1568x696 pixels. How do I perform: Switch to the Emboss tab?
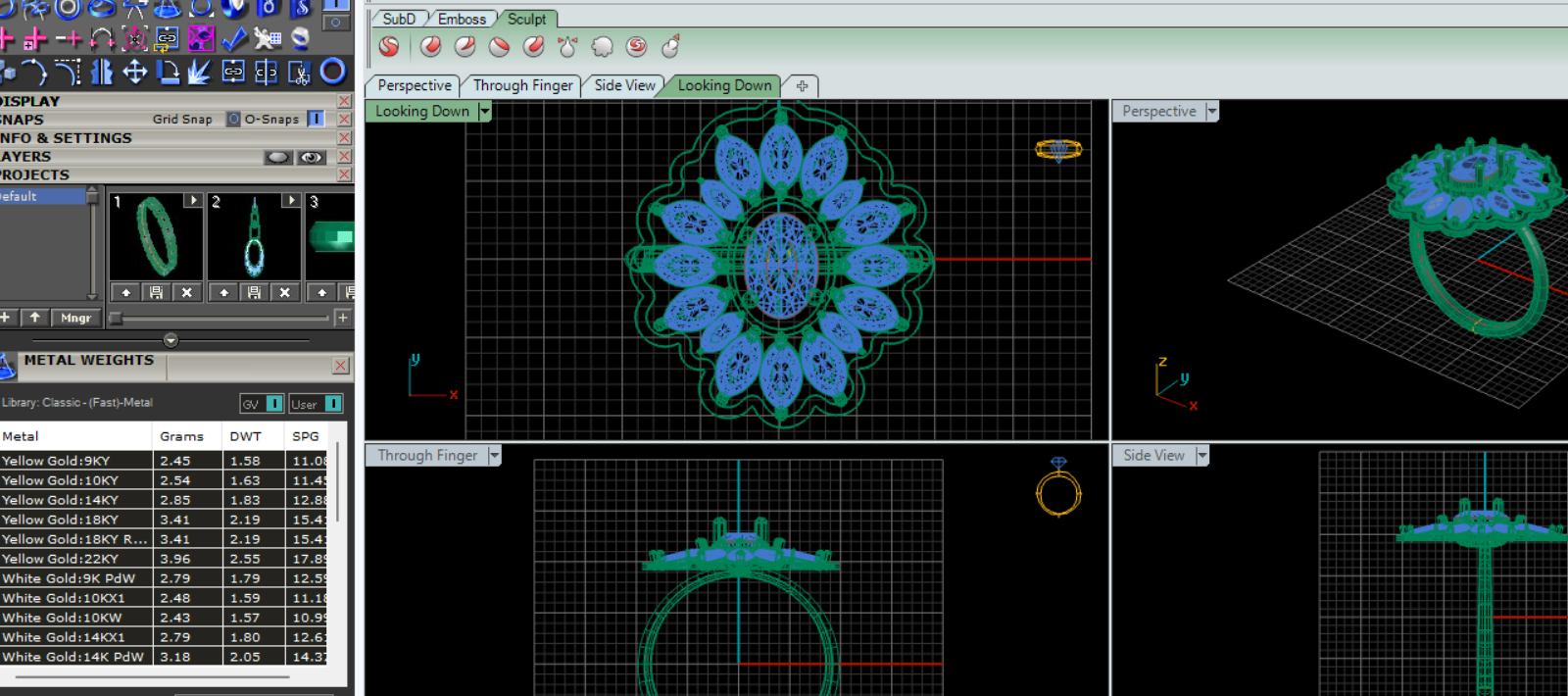(x=462, y=19)
